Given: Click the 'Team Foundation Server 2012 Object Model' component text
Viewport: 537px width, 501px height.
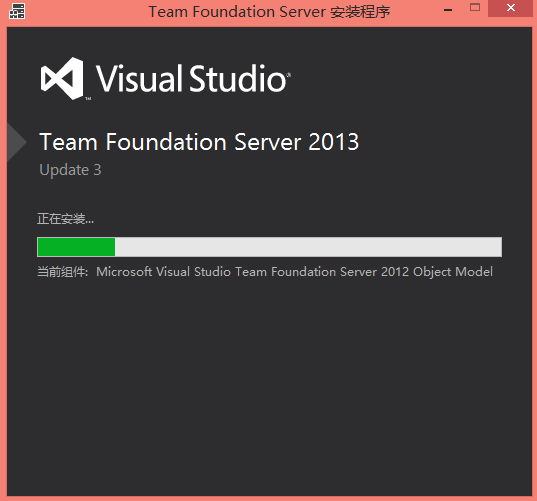Looking at the screenshot, I should click(364, 272).
